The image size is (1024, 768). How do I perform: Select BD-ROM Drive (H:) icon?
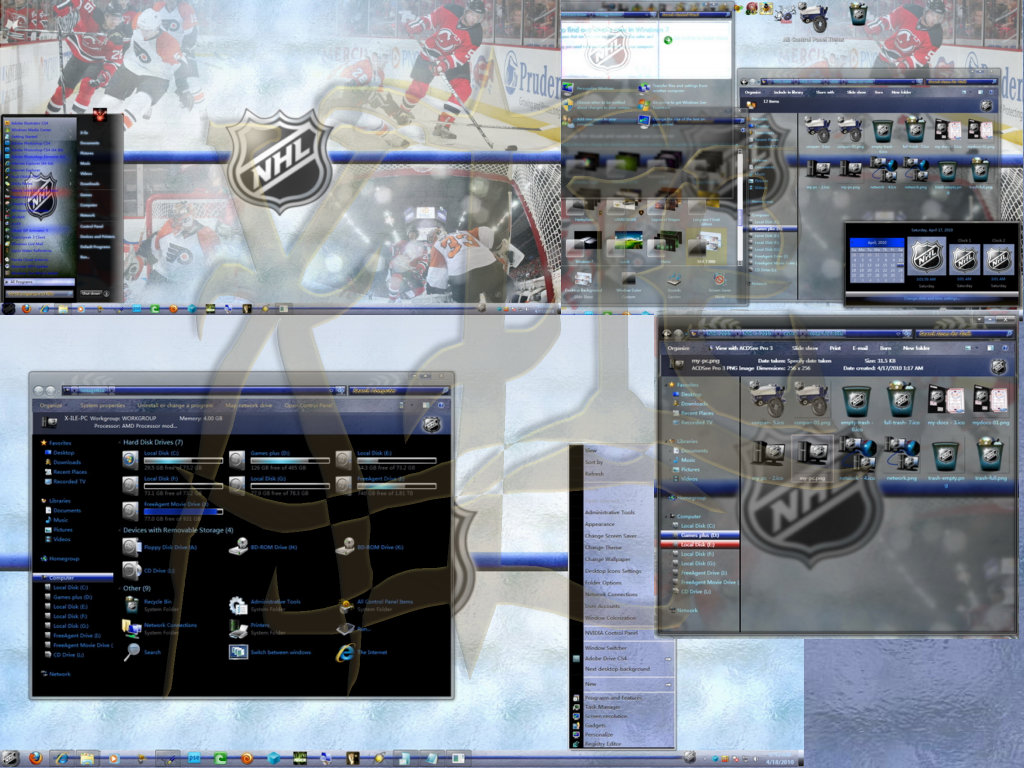click(x=238, y=547)
